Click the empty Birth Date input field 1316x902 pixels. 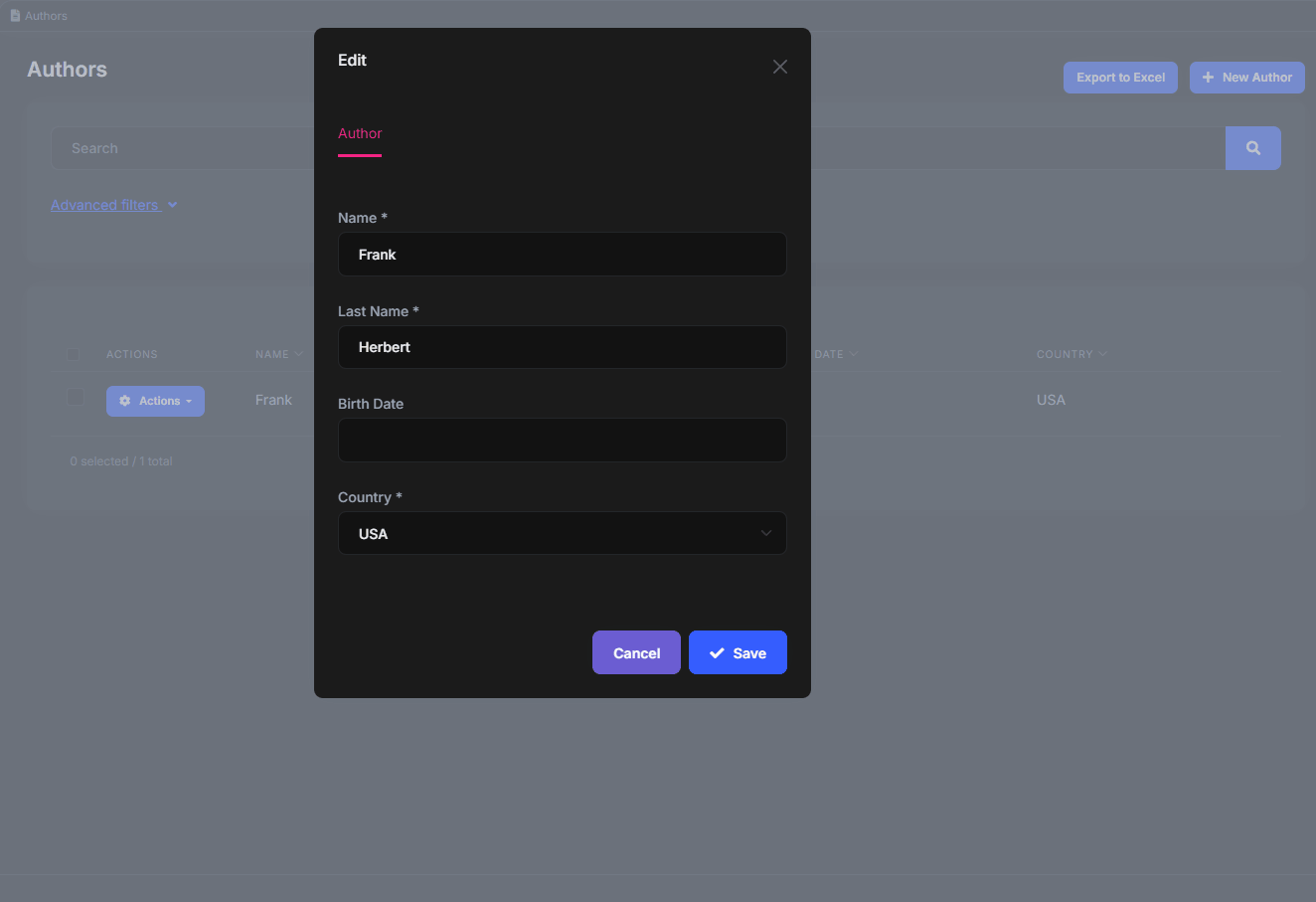point(562,440)
